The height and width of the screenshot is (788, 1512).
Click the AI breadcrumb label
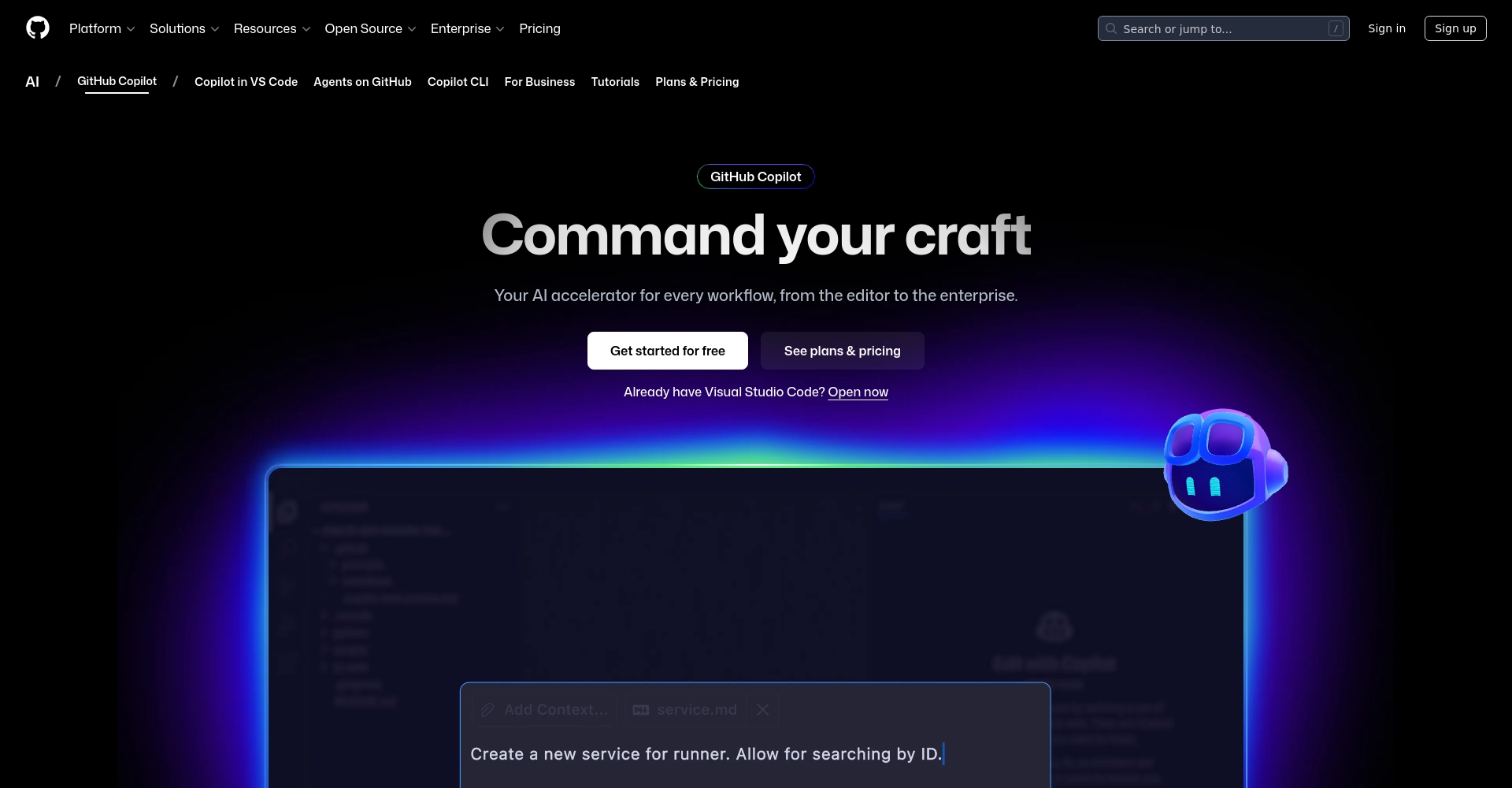click(32, 81)
